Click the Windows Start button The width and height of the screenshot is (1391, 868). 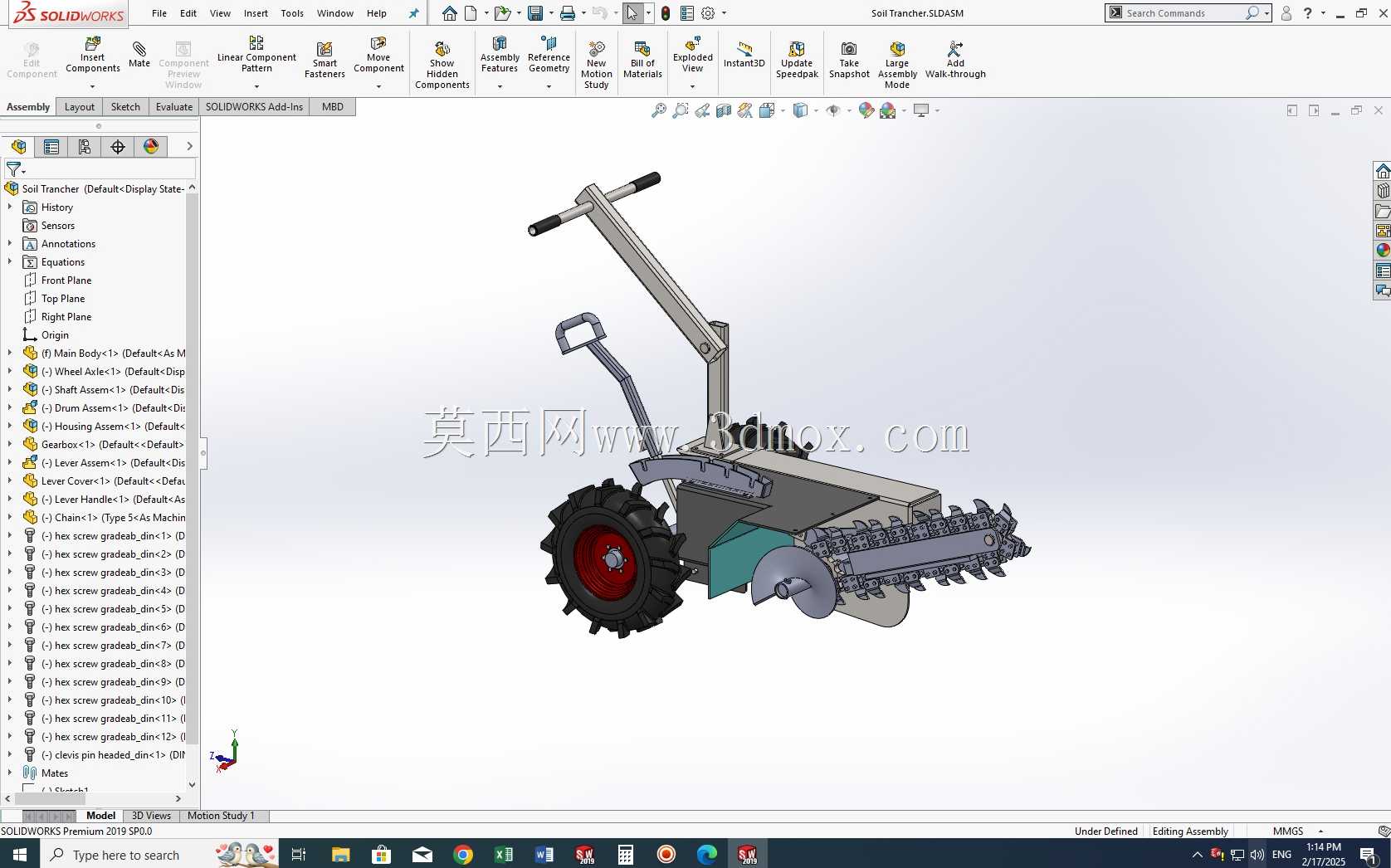coord(20,855)
